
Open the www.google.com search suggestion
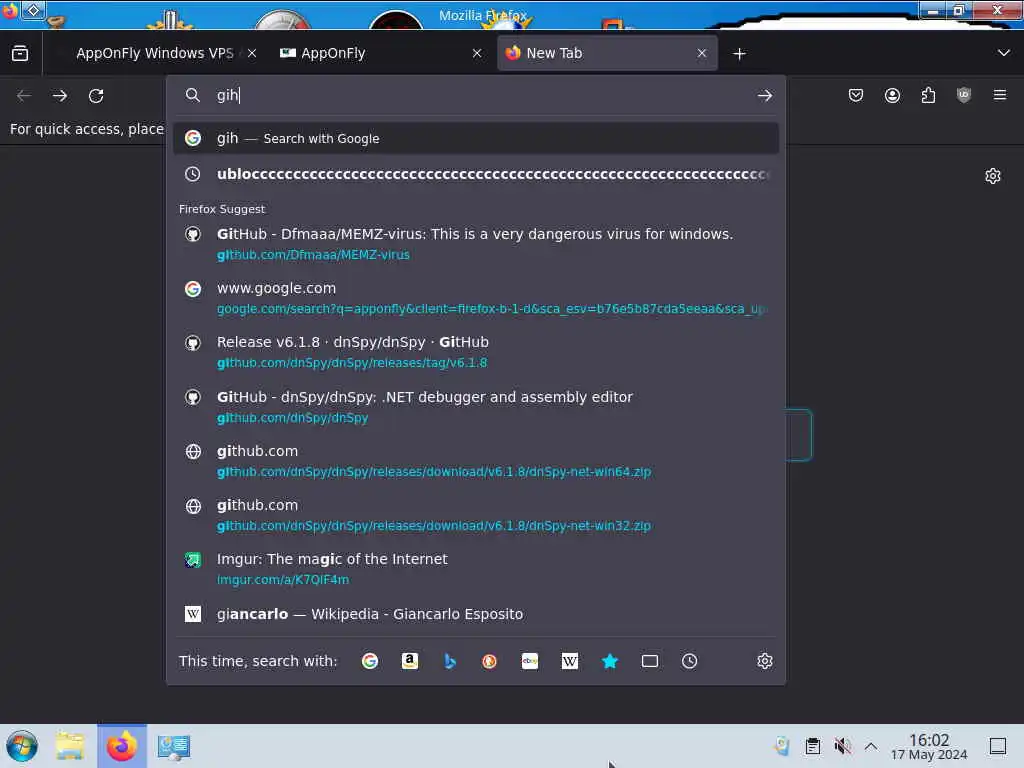pos(475,298)
